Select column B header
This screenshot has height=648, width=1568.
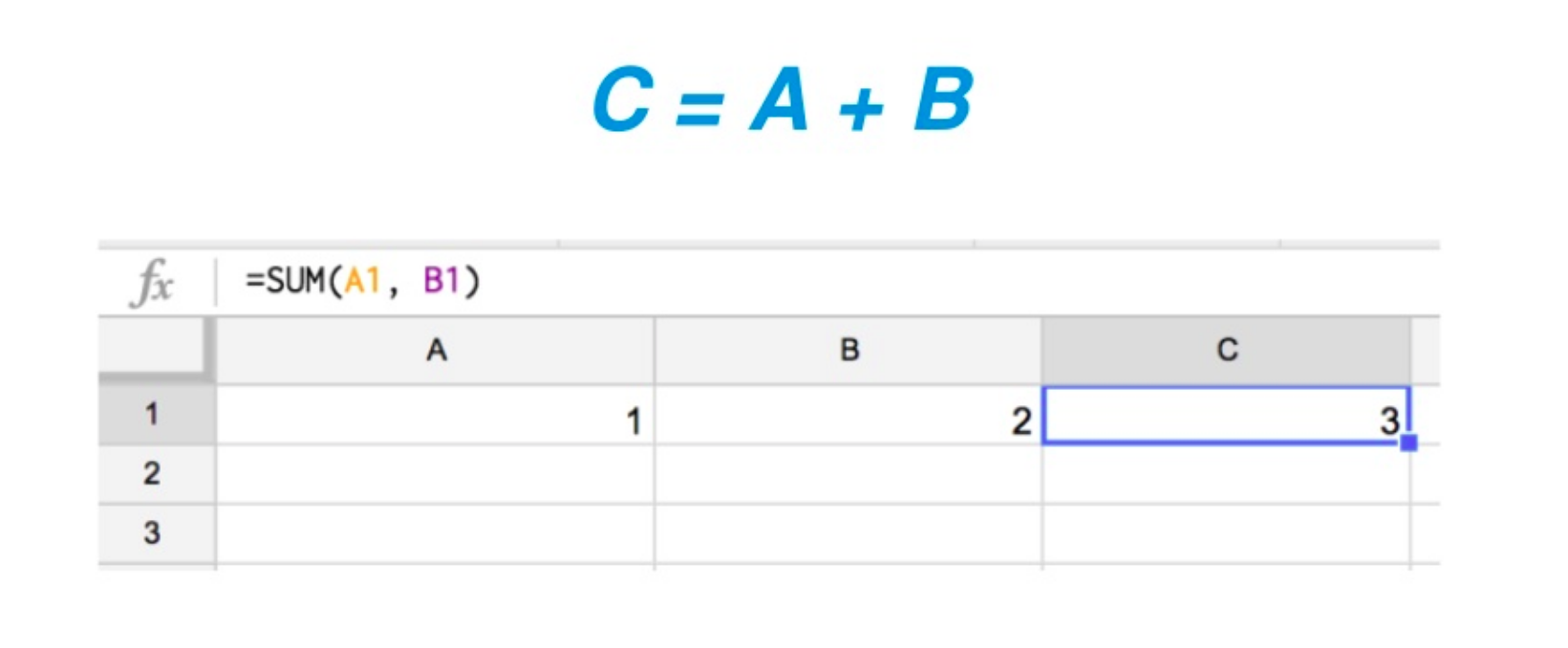click(x=848, y=351)
